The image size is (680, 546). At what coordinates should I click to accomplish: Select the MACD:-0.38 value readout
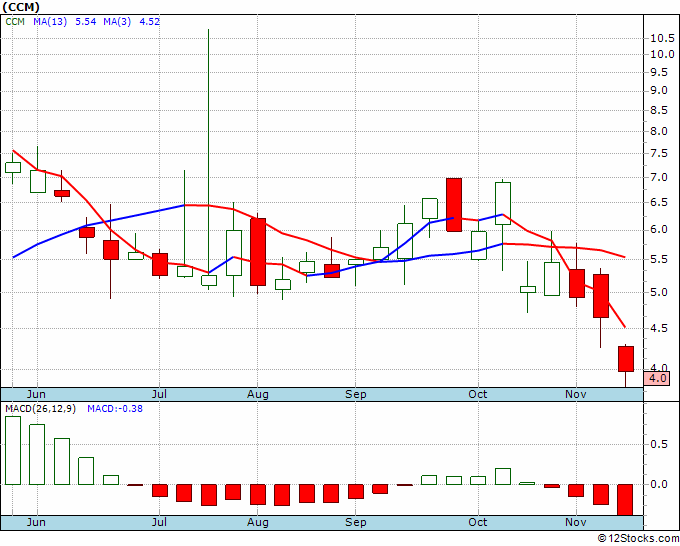tap(114, 409)
